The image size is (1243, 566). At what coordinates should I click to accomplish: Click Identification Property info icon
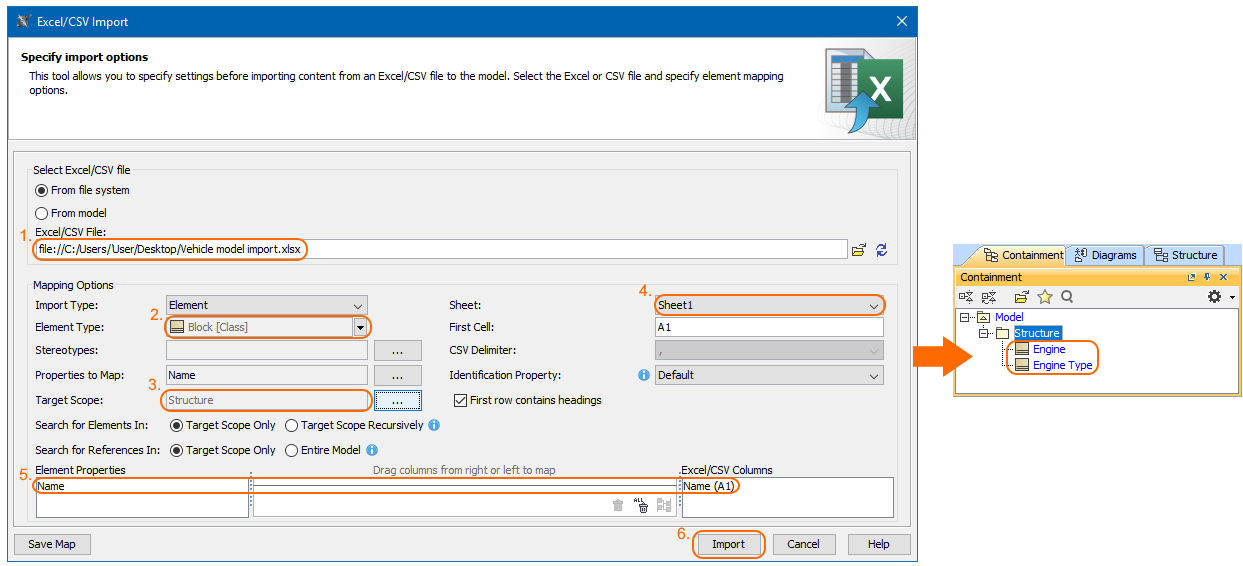click(x=643, y=376)
